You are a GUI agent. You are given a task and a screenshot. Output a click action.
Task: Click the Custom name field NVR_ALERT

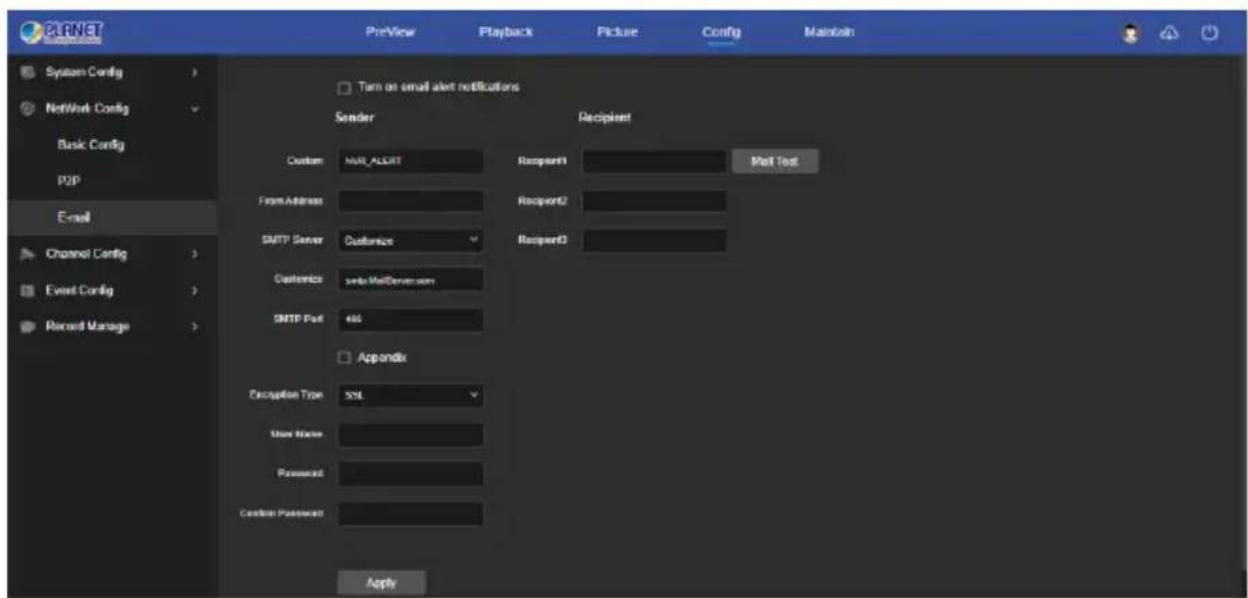point(410,161)
